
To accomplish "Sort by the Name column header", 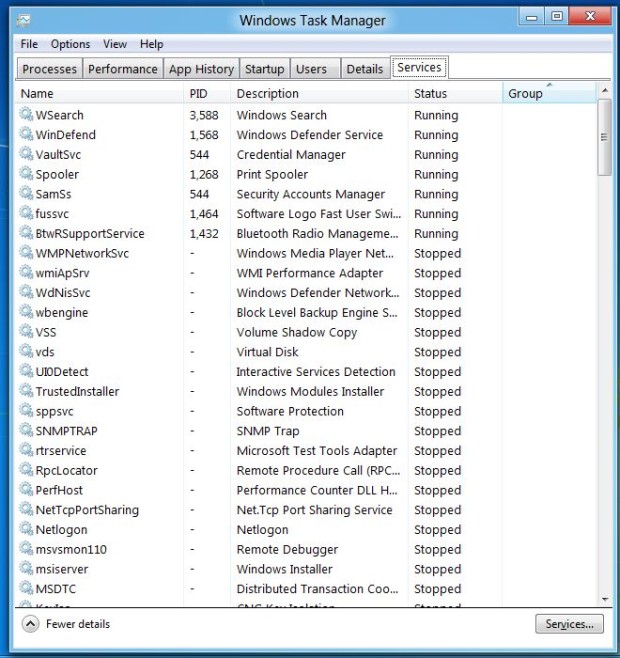I will (101, 93).
